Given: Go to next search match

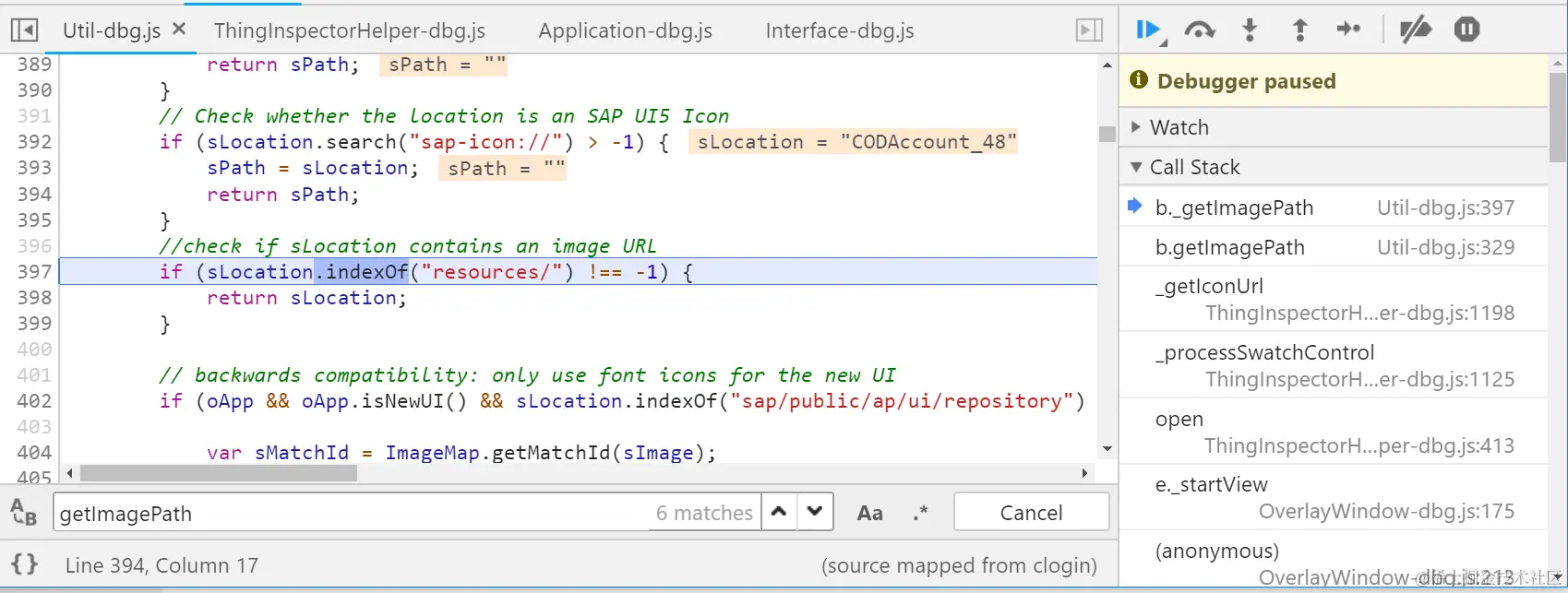Looking at the screenshot, I should 815,512.
